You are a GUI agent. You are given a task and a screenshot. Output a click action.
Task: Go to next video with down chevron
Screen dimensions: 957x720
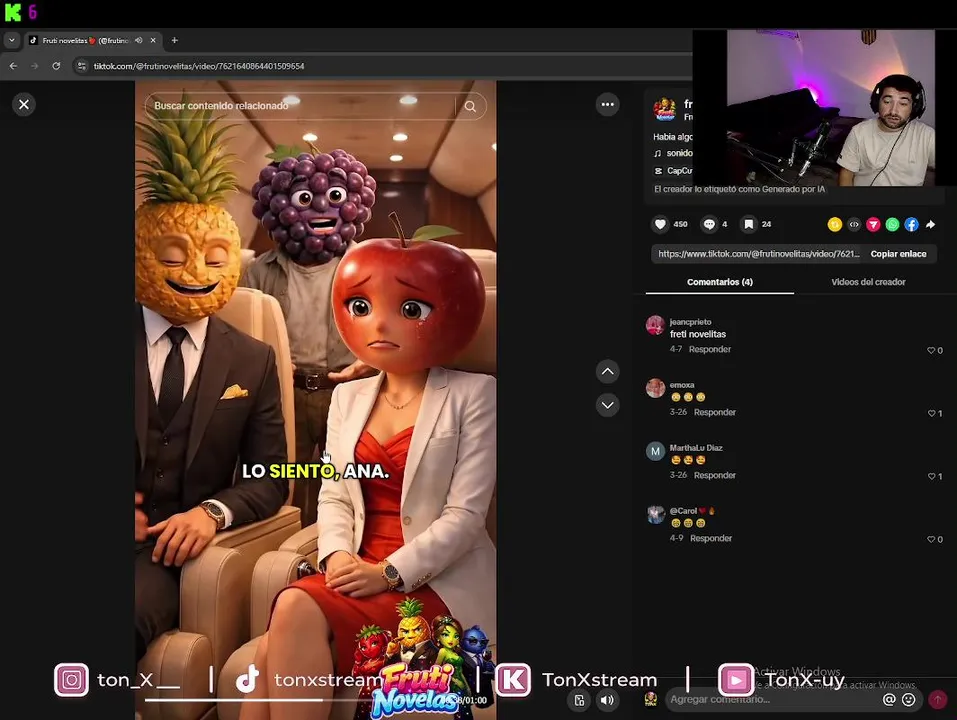point(607,405)
